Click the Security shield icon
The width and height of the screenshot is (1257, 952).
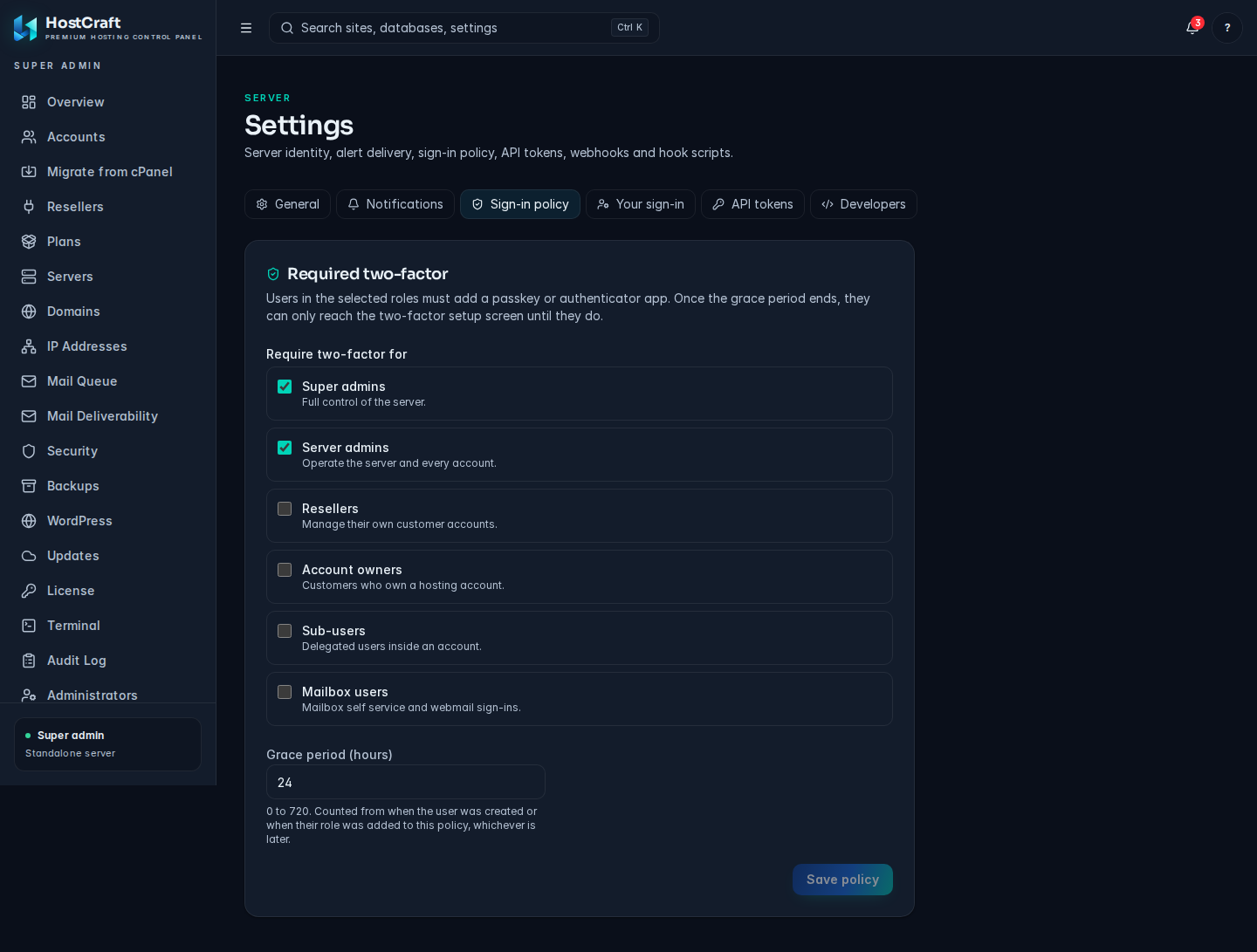(x=29, y=451)
